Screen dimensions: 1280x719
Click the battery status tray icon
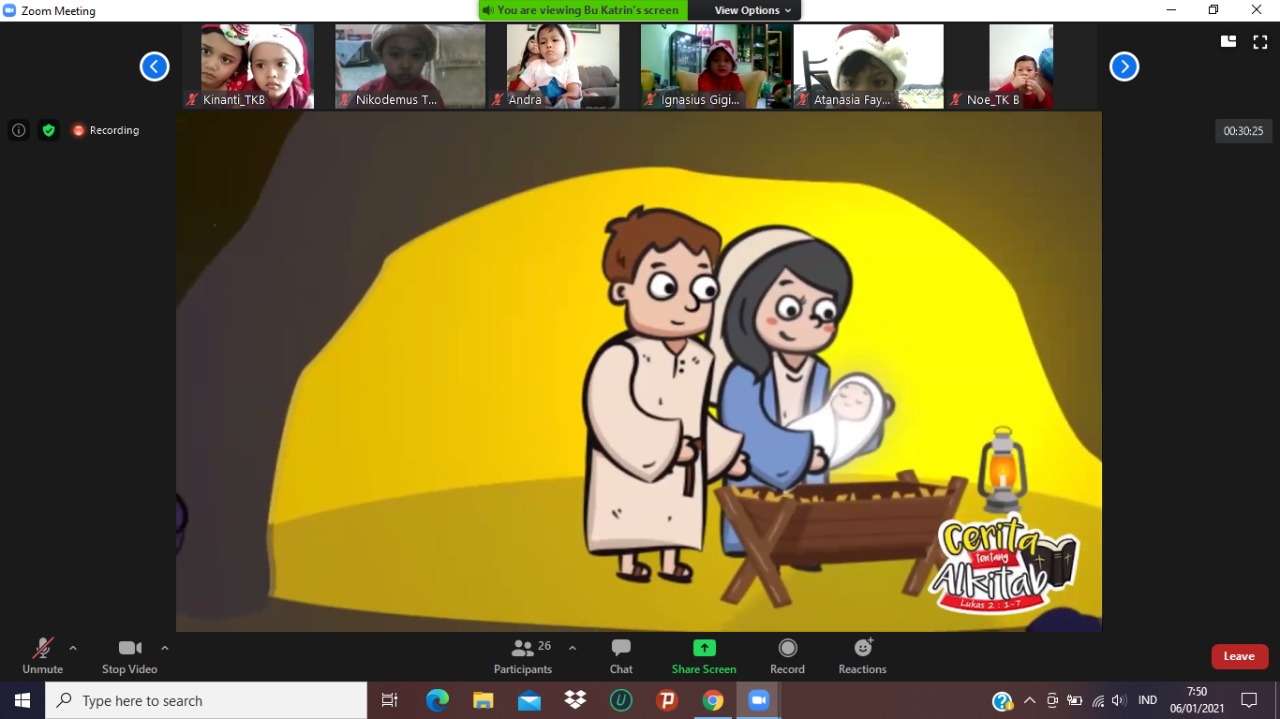1075,701
